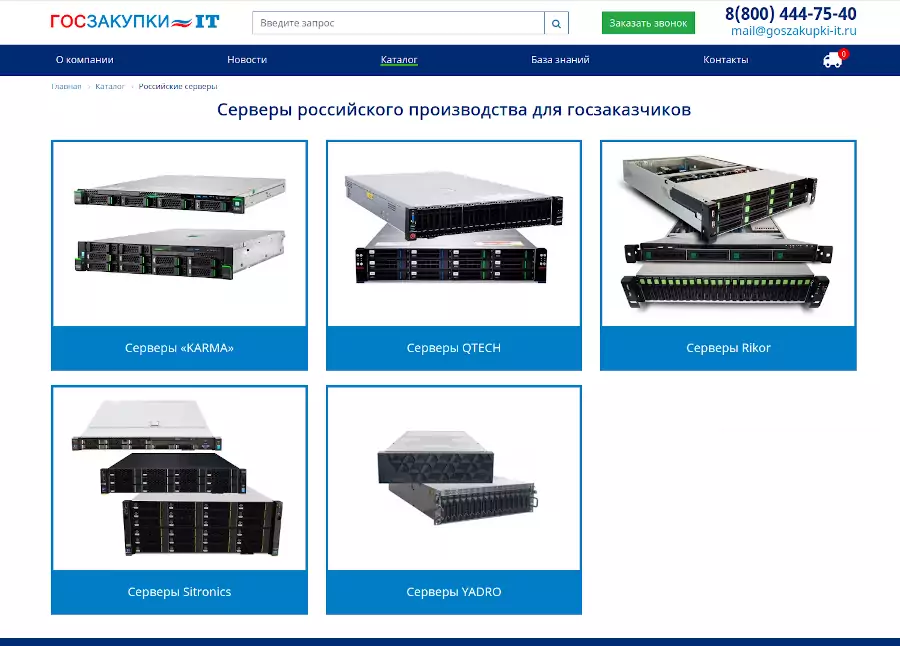Open the Серверы Sitronics category label
The height and width of the screenshot is (646, 900).
[x=179, y=592]
